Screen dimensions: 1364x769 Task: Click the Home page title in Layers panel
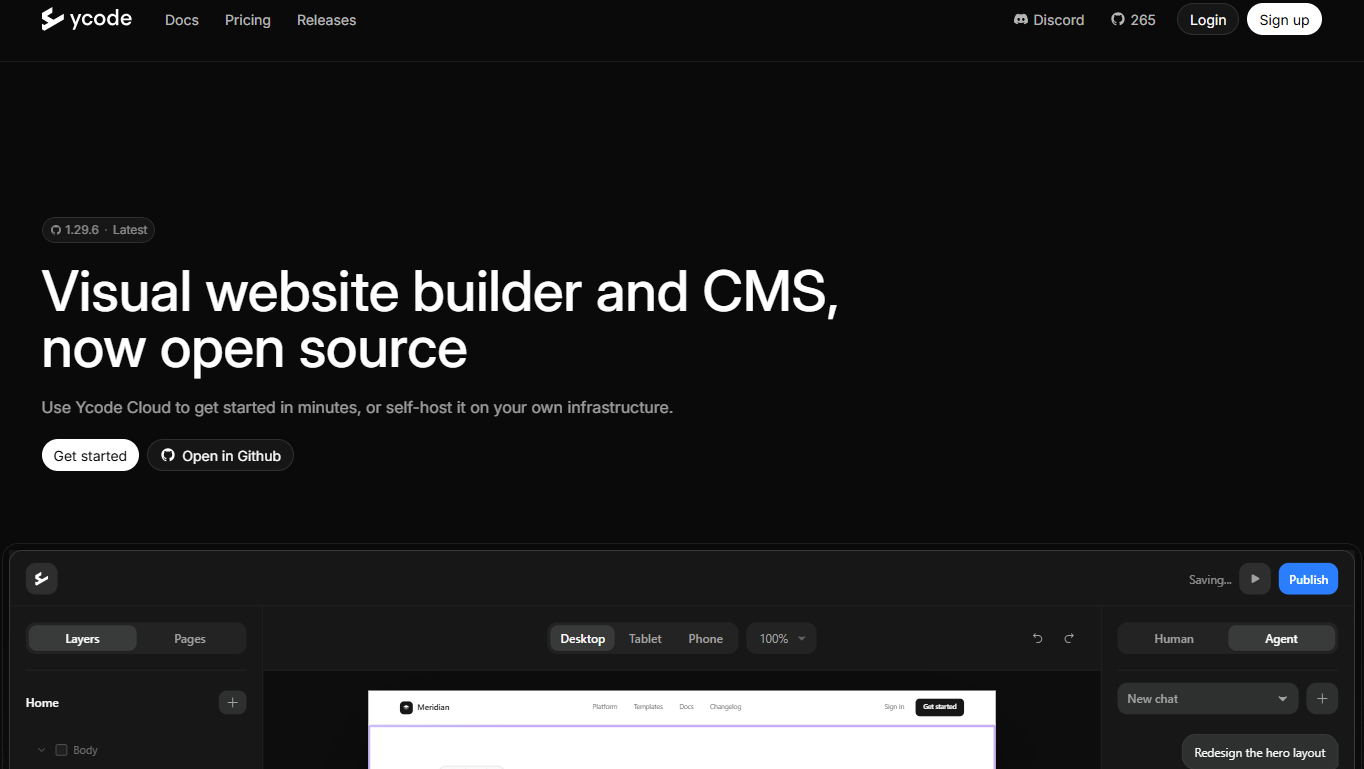[42, 703]
